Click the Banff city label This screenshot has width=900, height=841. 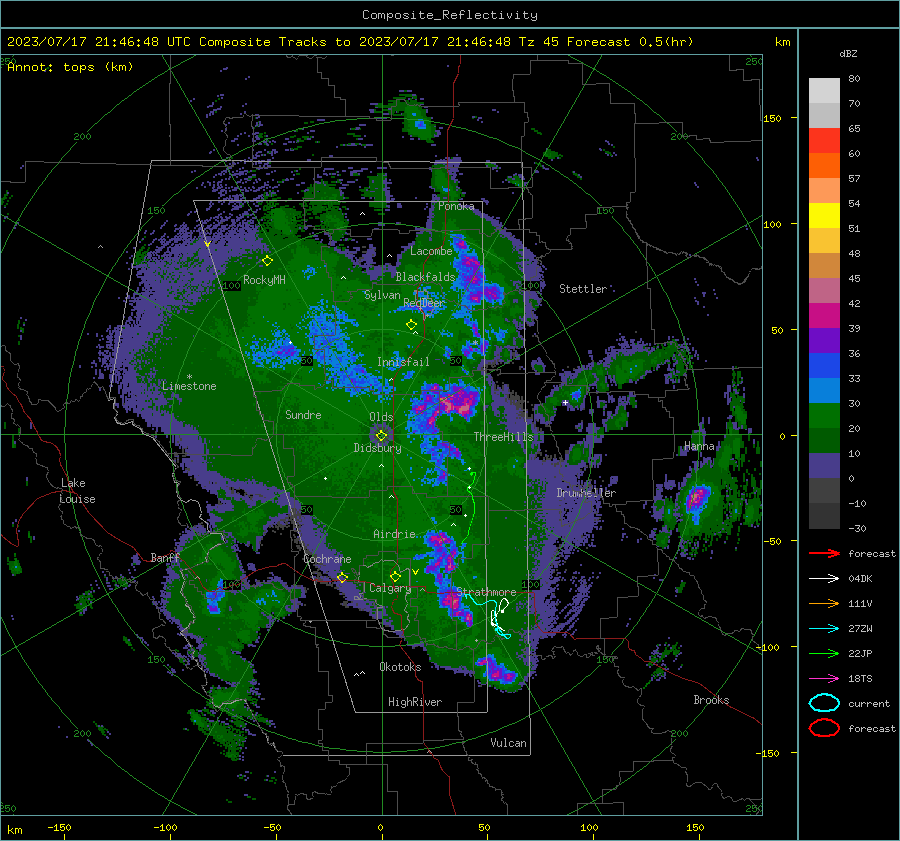click(165, 557)
